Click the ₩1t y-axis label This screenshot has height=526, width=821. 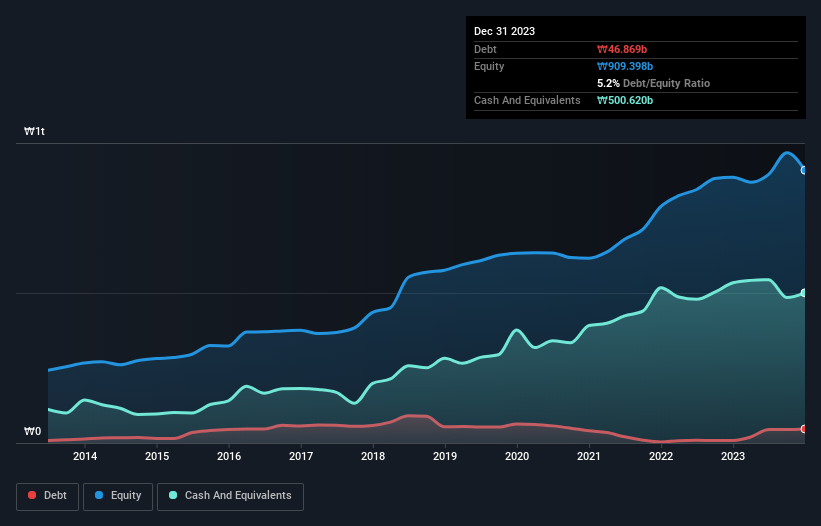35,131
